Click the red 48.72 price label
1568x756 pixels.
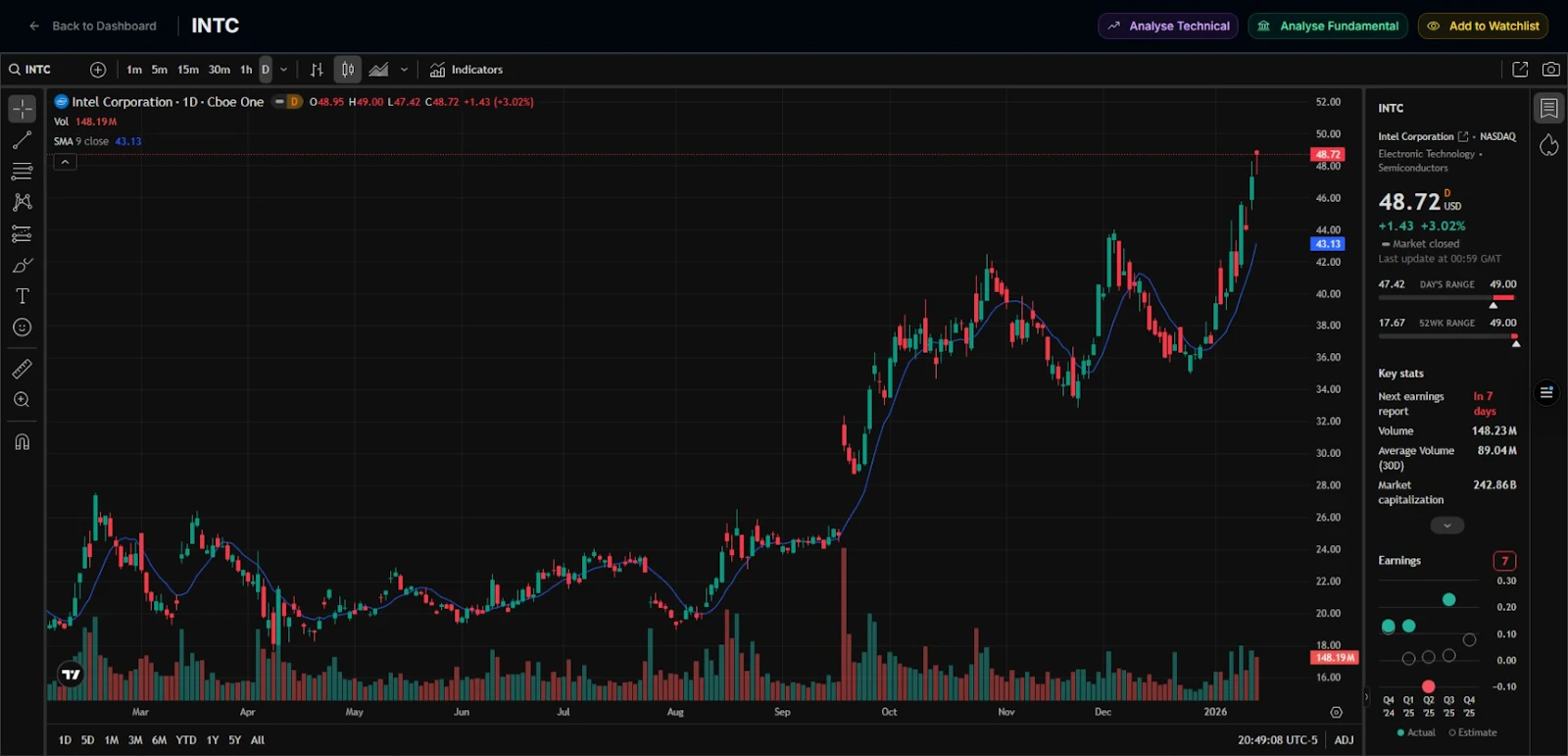(x=1328, y=154)
